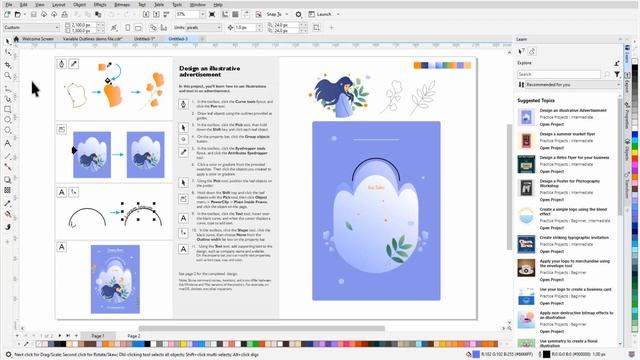This screenshot has height=360, width=640.
Task: Open the Effects menu
Action: coord(100,4)
